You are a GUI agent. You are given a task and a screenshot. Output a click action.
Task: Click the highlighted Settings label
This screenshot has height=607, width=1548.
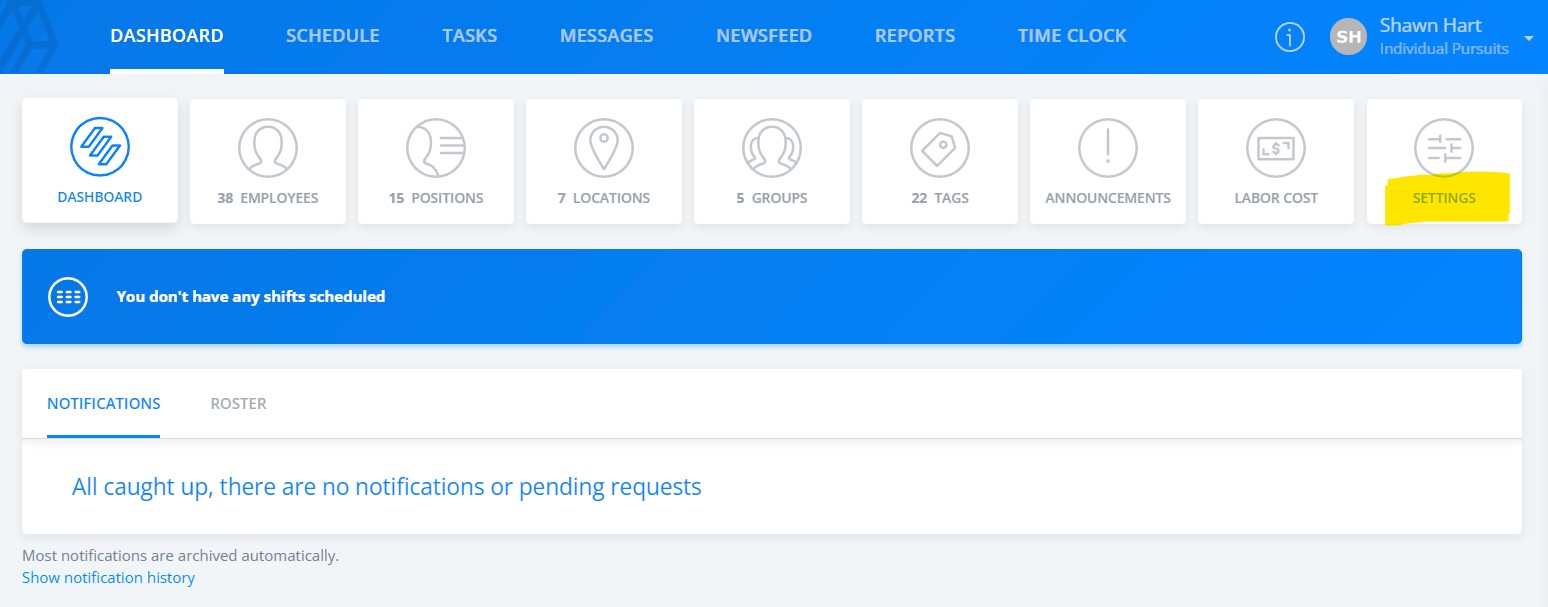pyautogui.click(x=1444, y=198)
